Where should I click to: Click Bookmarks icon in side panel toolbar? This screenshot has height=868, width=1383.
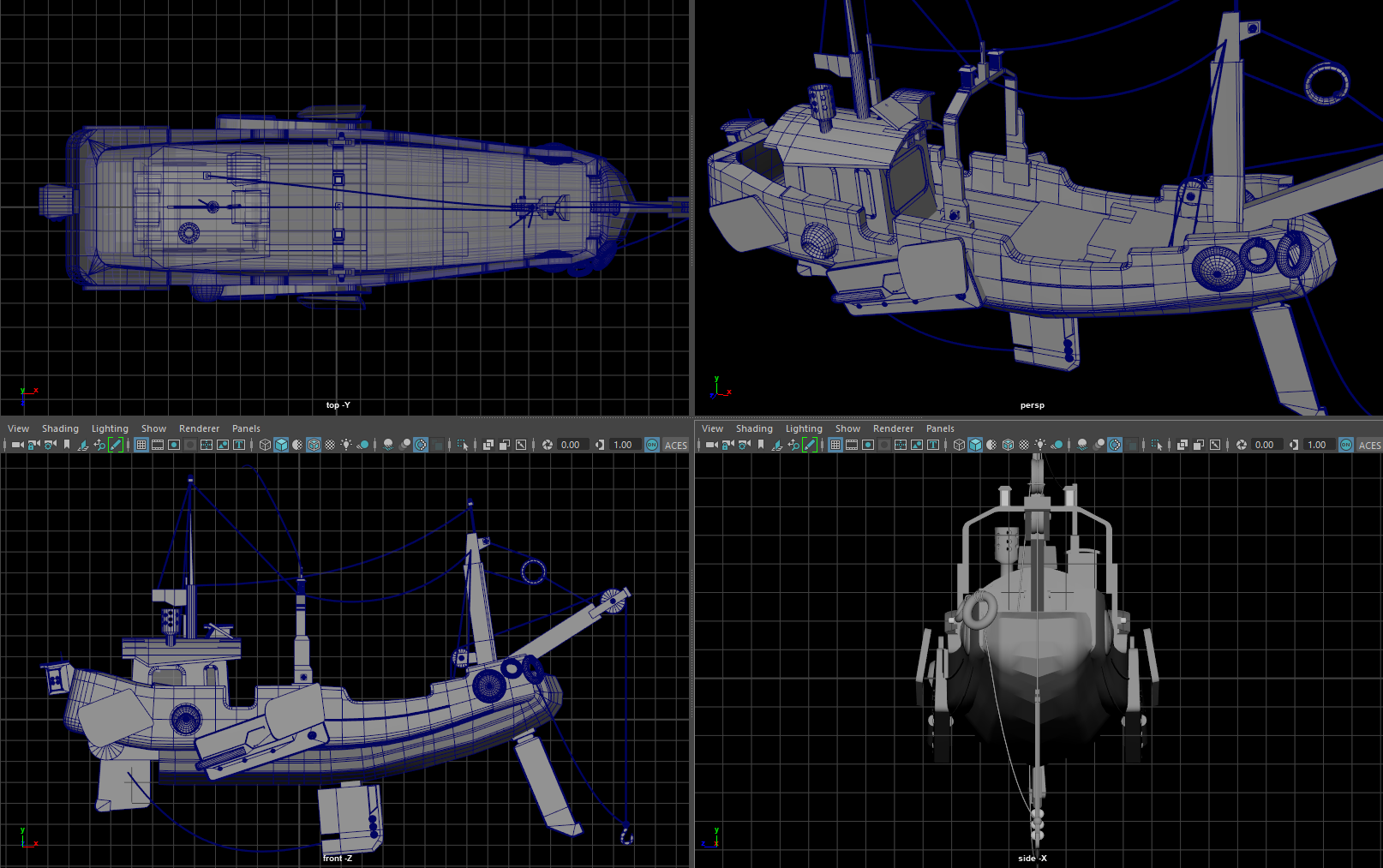click(761, 445)
